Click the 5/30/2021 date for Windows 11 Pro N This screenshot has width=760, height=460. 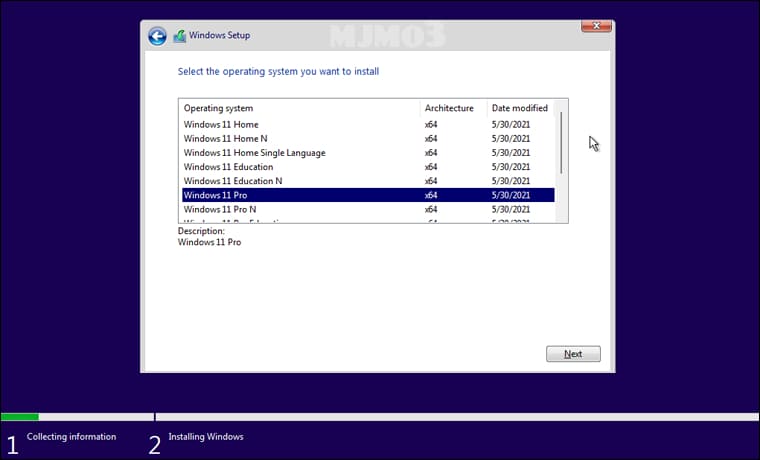(x=511, y=209)
